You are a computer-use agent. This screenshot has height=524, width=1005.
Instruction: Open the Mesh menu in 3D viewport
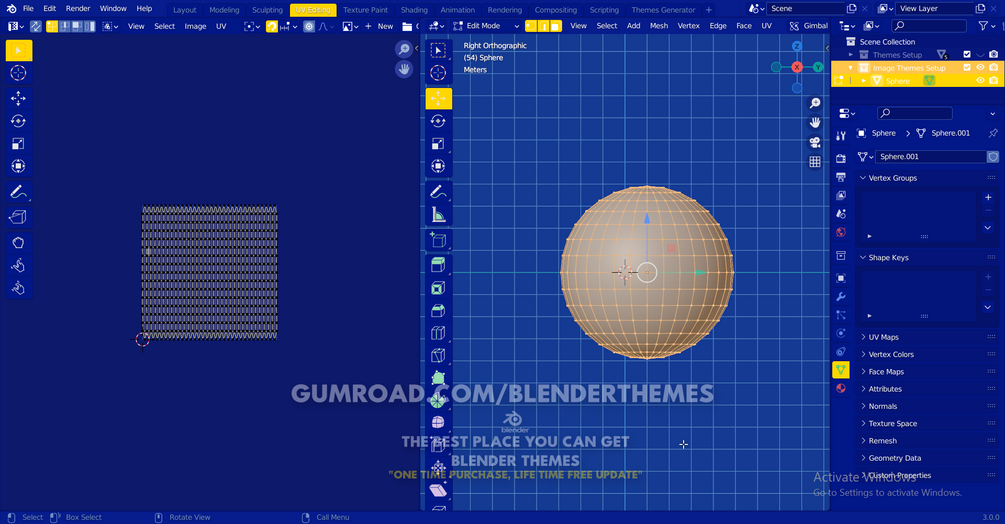[658, 26]
